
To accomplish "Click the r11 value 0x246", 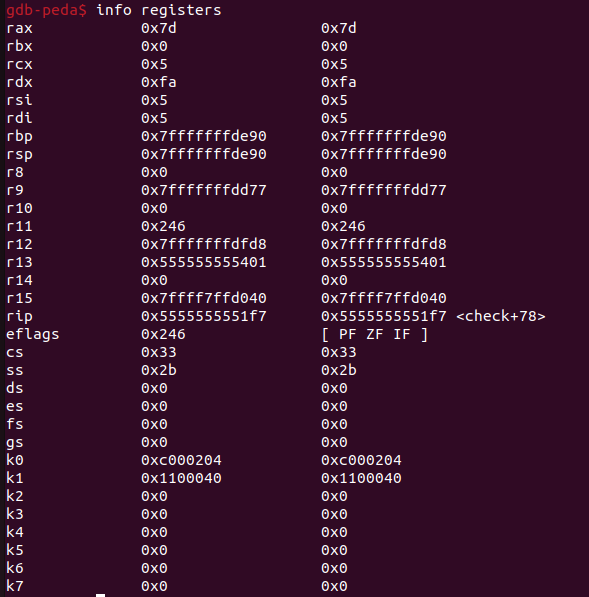I will coord(163,227).
